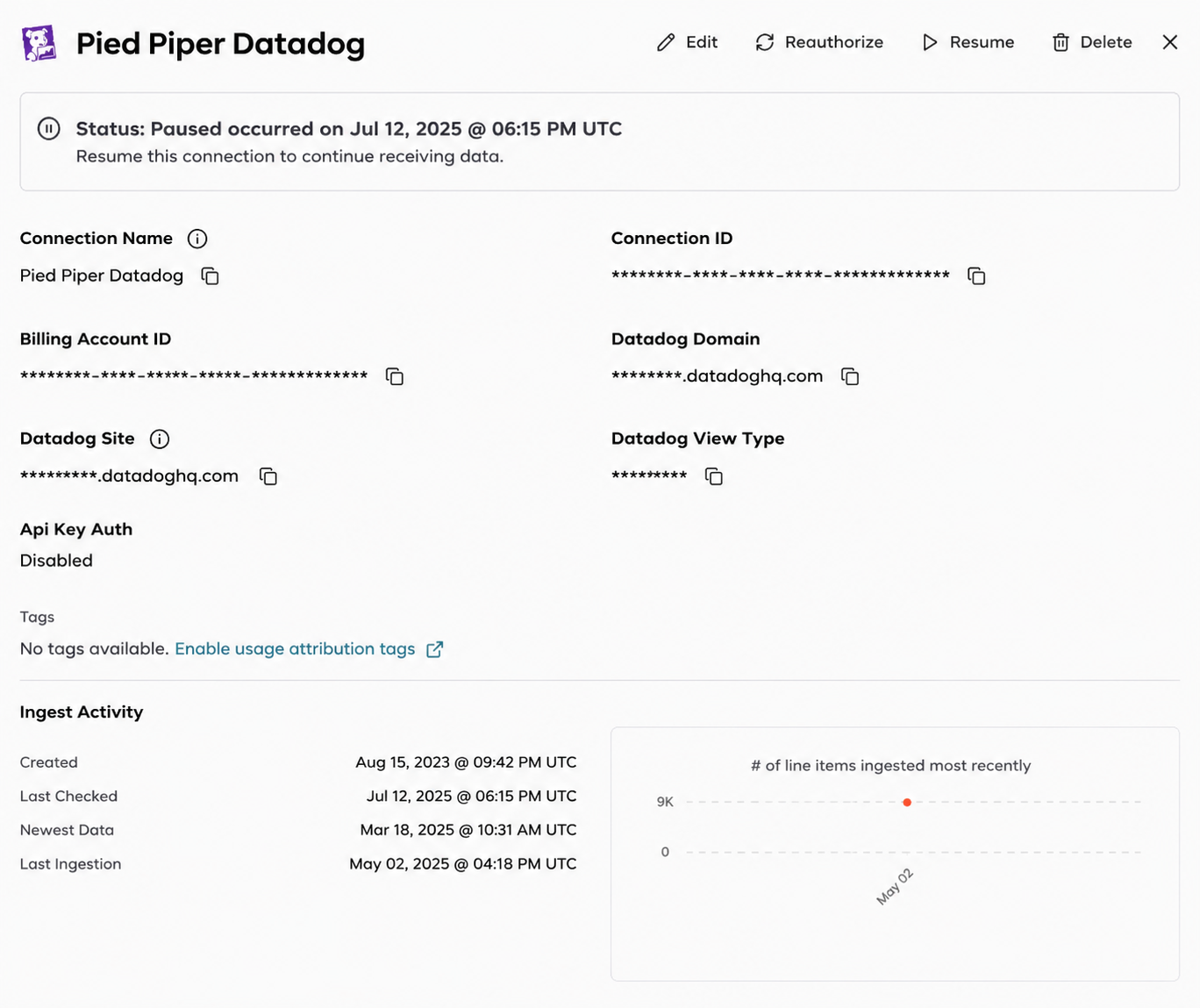This screenshot has width=1200, height=1008.
Task: Click the 'Newest Data' row label
Action: click(x=67, y=830)
